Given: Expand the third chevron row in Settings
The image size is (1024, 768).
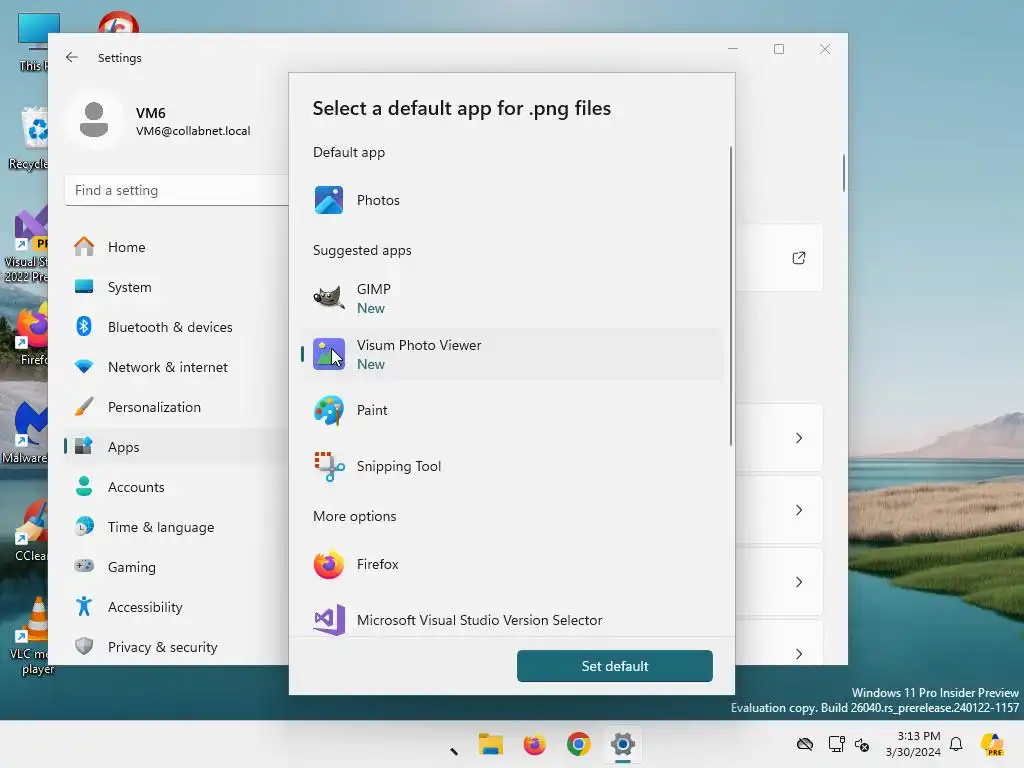Looking at the screenshot, I should 799,582.
